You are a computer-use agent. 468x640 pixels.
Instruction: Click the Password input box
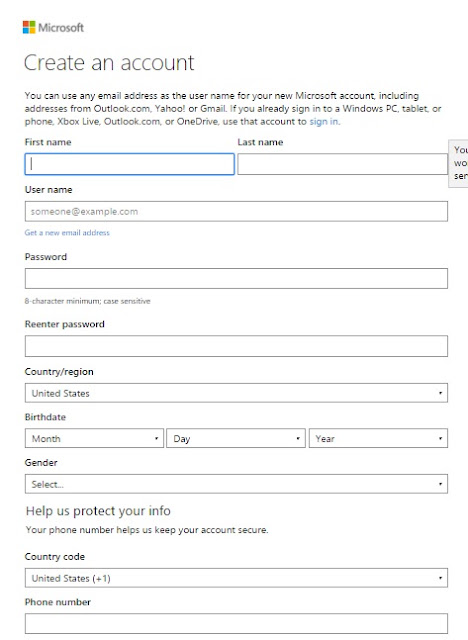(x=236, y=278)
